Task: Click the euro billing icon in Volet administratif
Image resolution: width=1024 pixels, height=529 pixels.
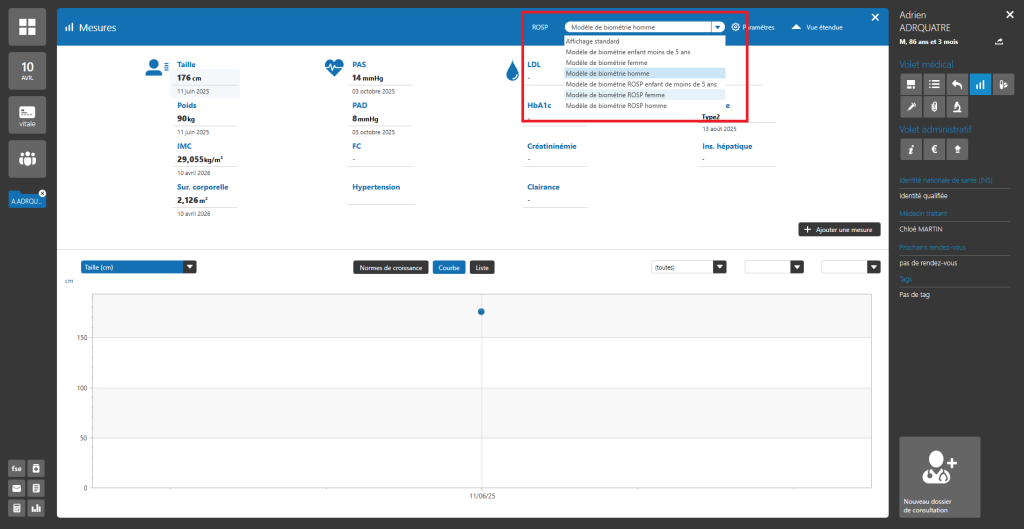Action: (x=933, y=149)
